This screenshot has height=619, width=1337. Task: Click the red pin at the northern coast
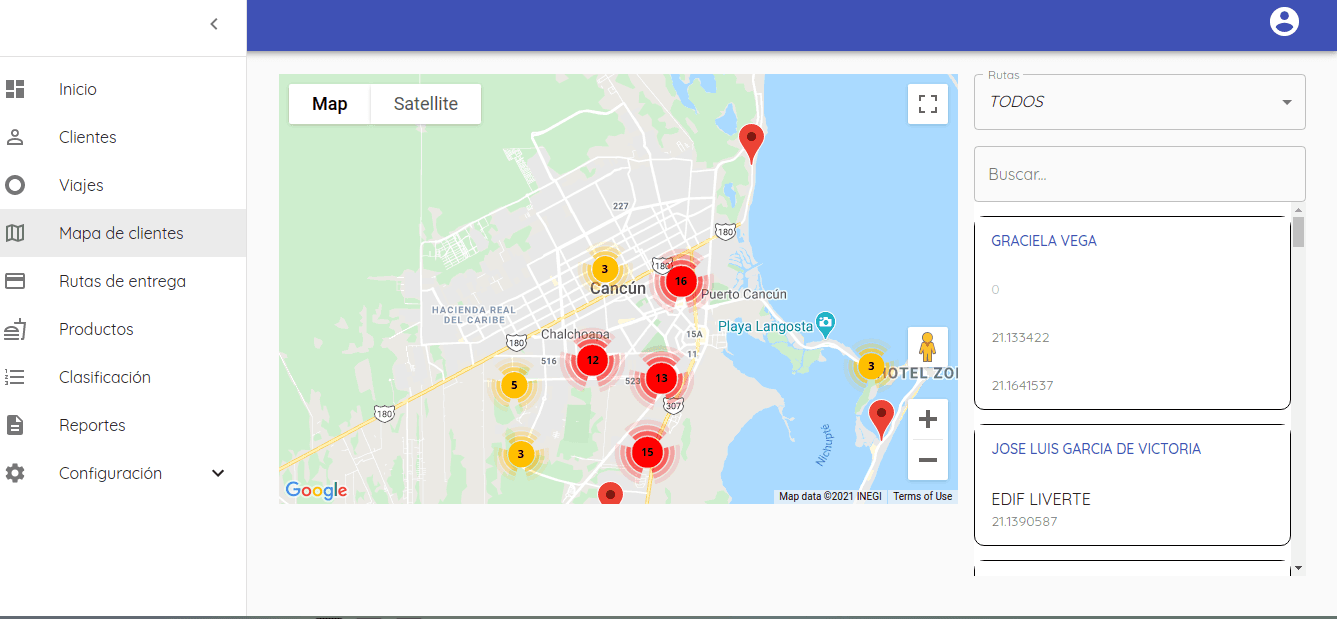click(751, 143)
